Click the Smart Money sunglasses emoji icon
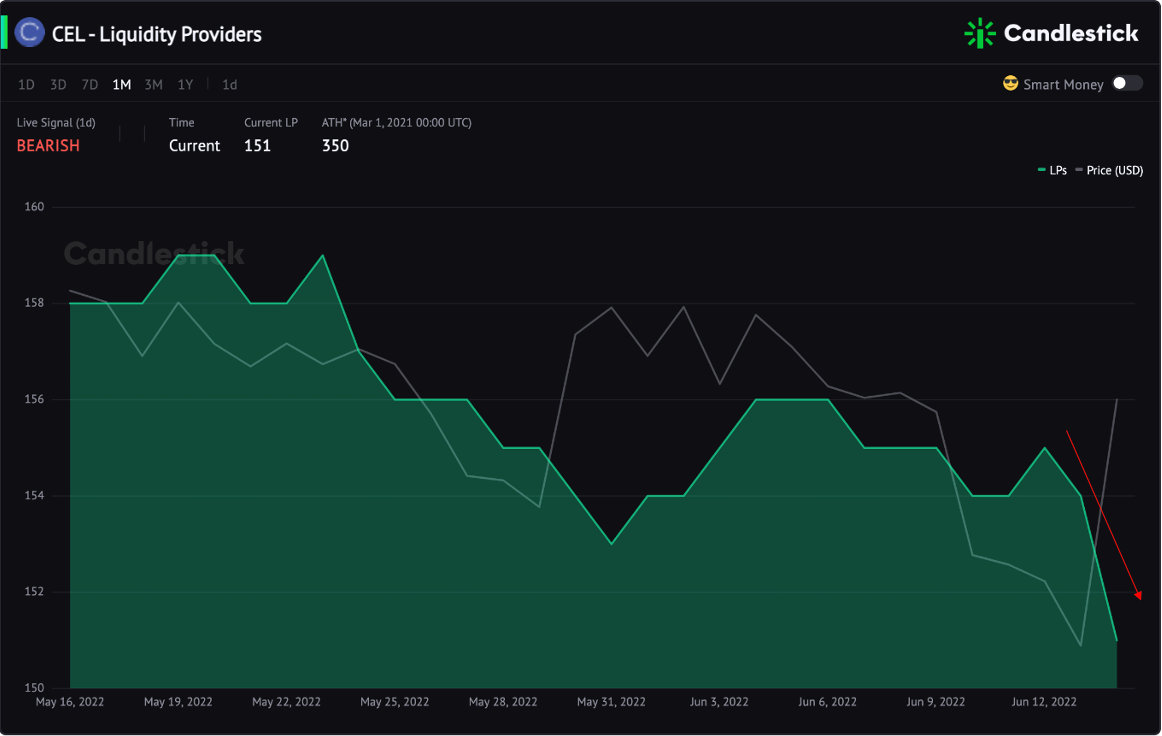Viewport: 1162px width, 736px height. tap(1010, 84)
